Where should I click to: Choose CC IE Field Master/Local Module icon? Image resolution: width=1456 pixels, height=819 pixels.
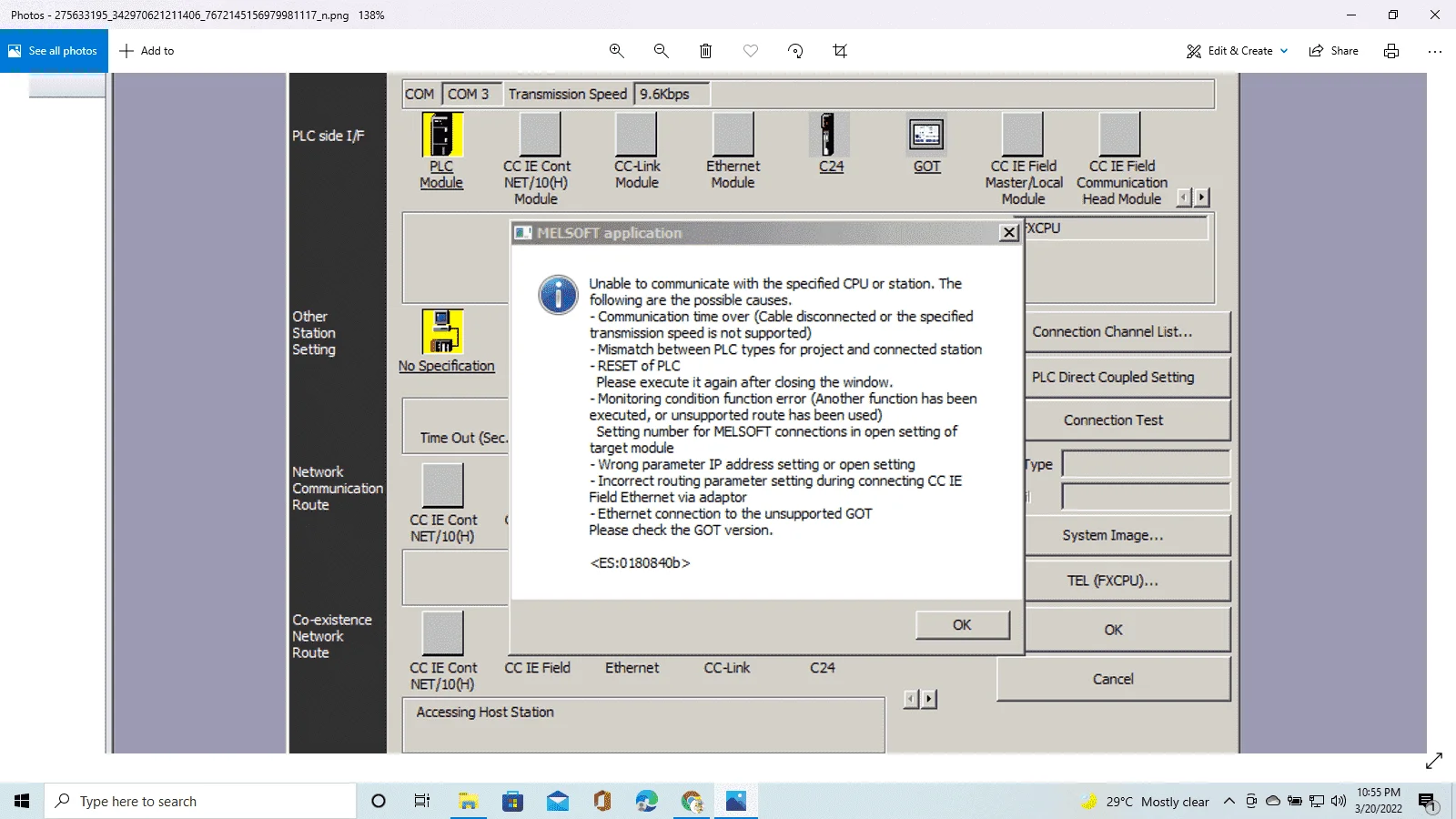pyautogui.click(x=1022, y=135)
